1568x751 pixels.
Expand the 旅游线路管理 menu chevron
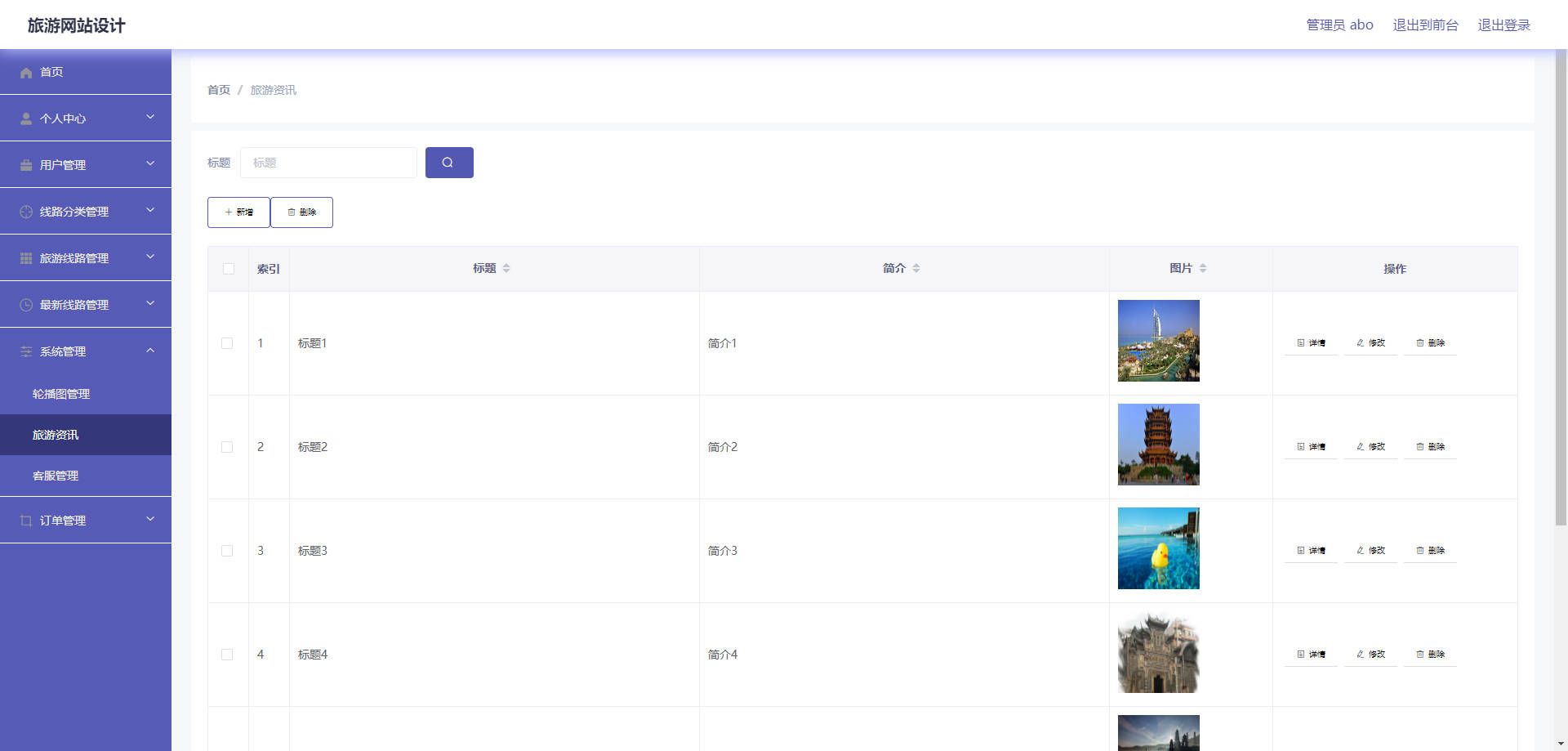click(x=150, y=257)
